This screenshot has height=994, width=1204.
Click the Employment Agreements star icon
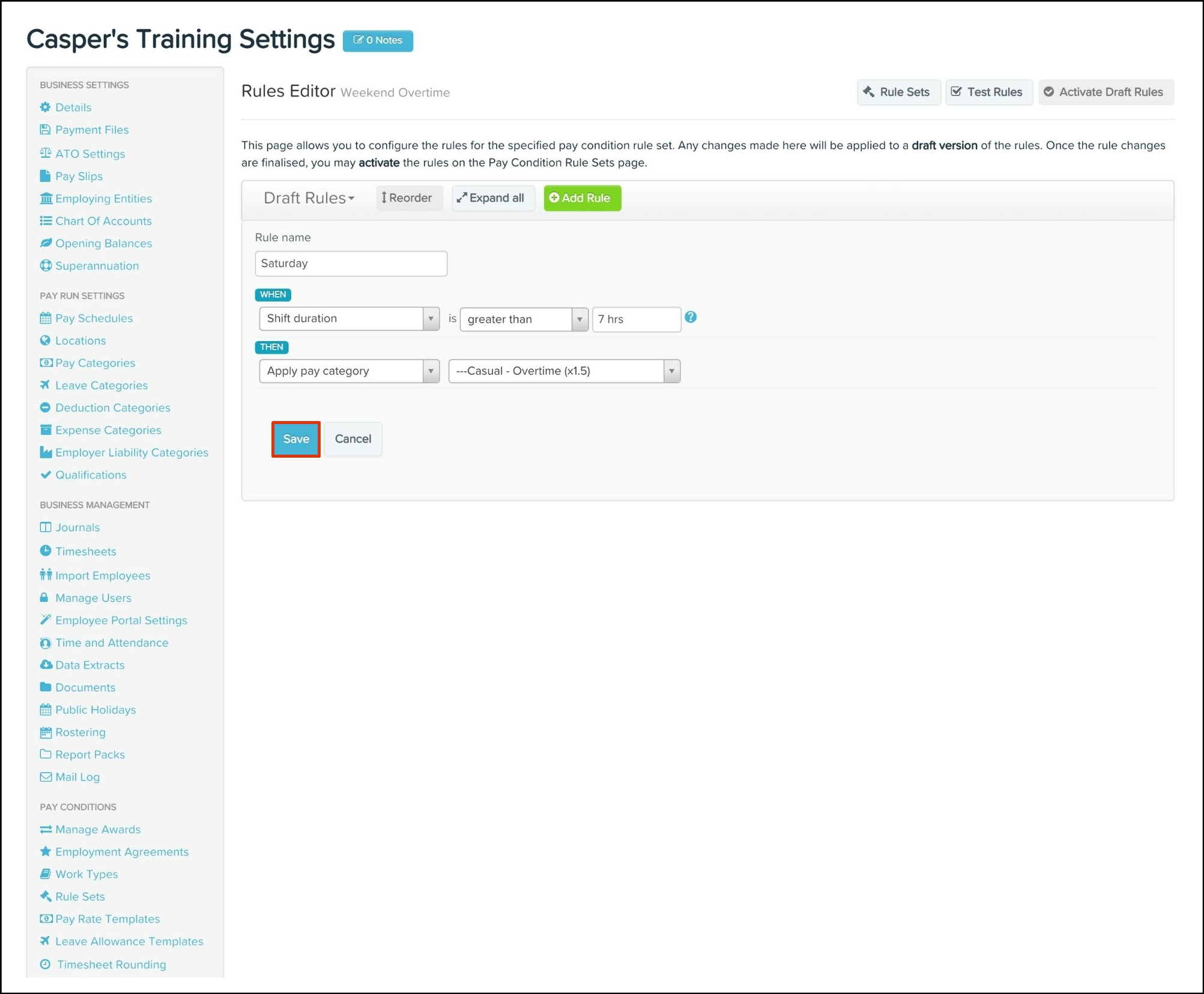click(46, 852)
